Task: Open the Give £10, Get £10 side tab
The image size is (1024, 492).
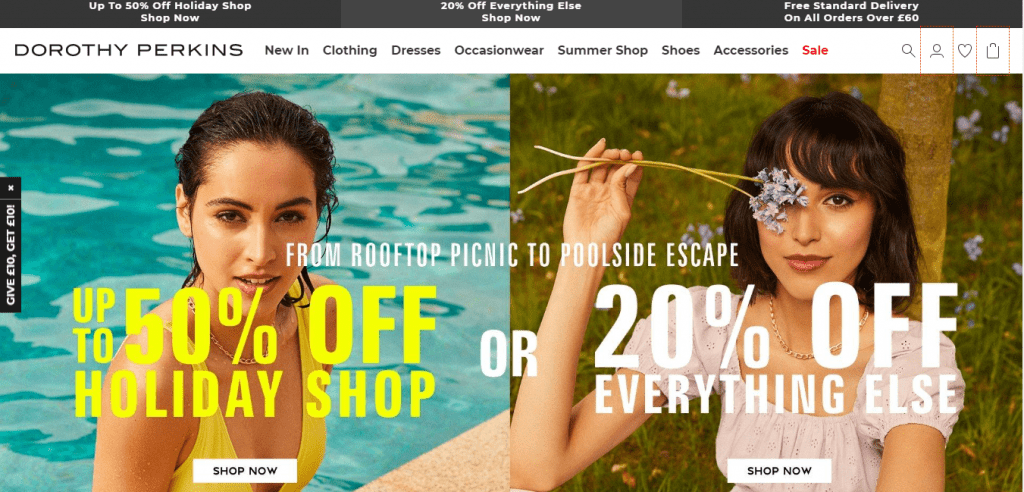Action: tap(10, 255)
